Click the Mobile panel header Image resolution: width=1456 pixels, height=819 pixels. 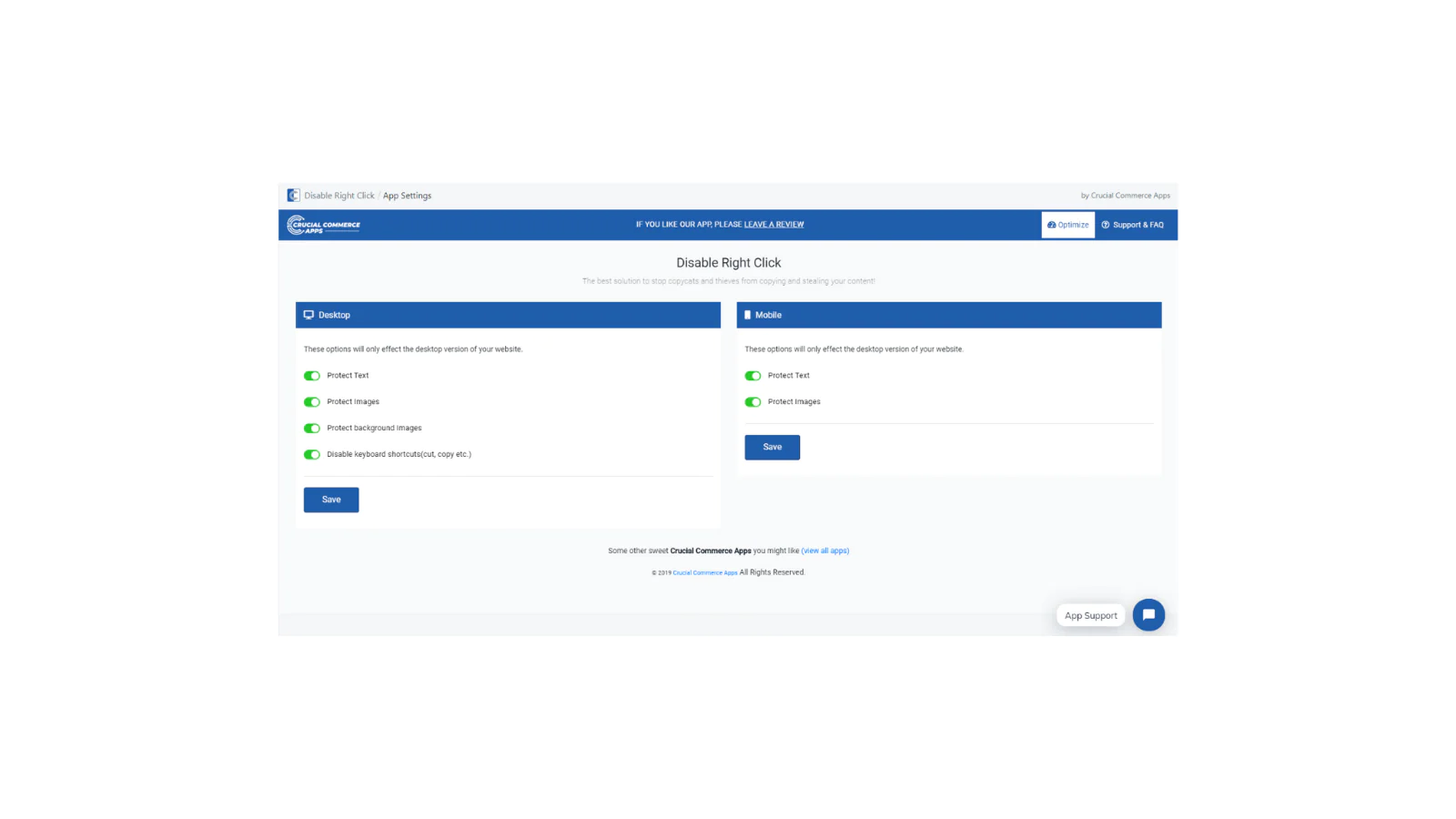[x=949, y=315]
